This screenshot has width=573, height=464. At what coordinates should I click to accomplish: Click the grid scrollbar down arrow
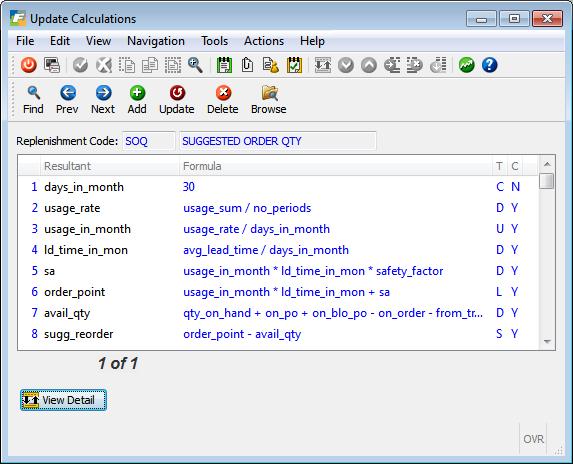(547, 342)
